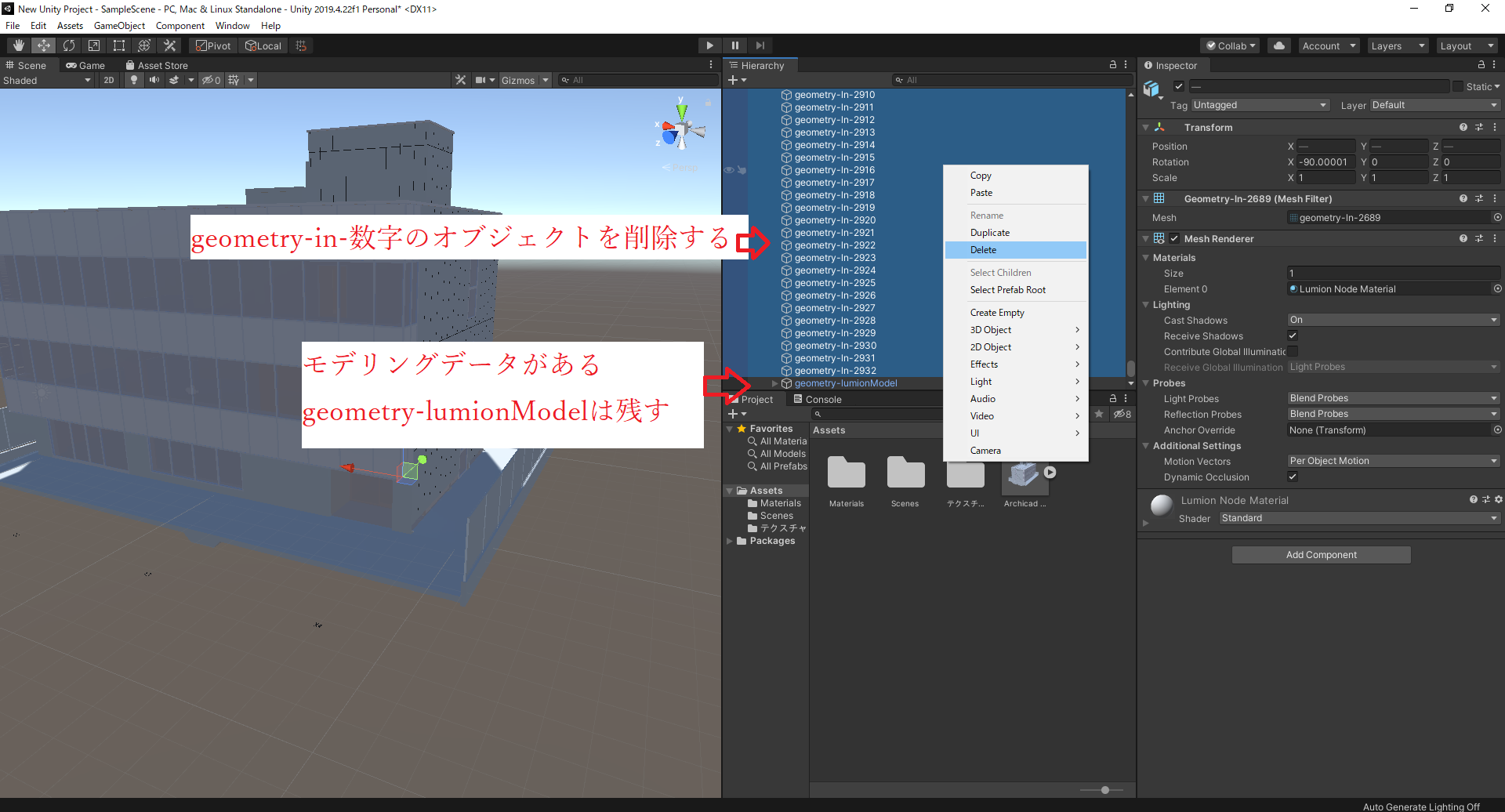The width and height of the screenshot is (1505, 812).
Task: Open the GameObject menu
Action: click(119, 26)
